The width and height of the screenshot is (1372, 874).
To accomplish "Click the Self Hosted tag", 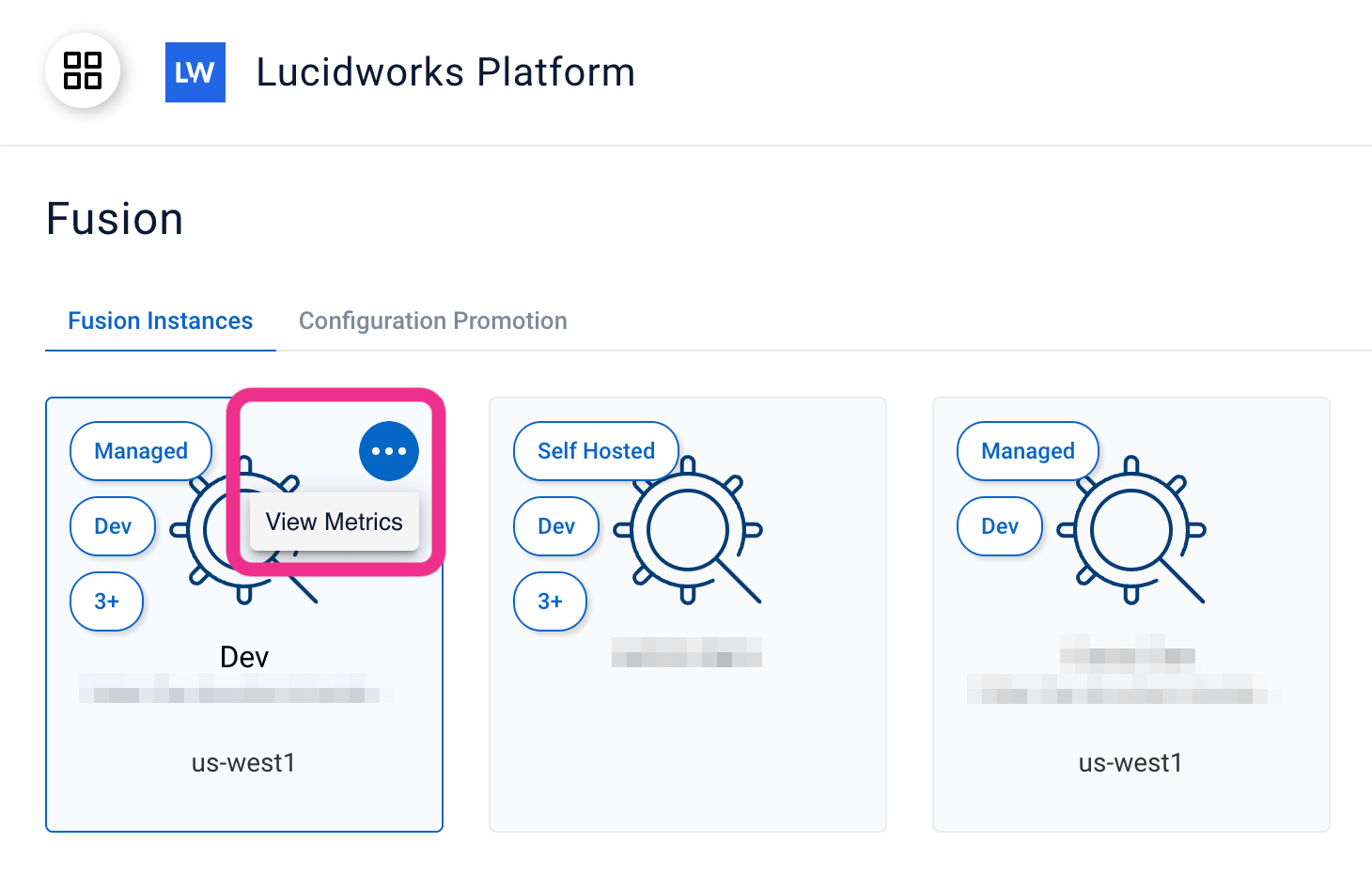I will pyautogui.click(x=597, y=451).
